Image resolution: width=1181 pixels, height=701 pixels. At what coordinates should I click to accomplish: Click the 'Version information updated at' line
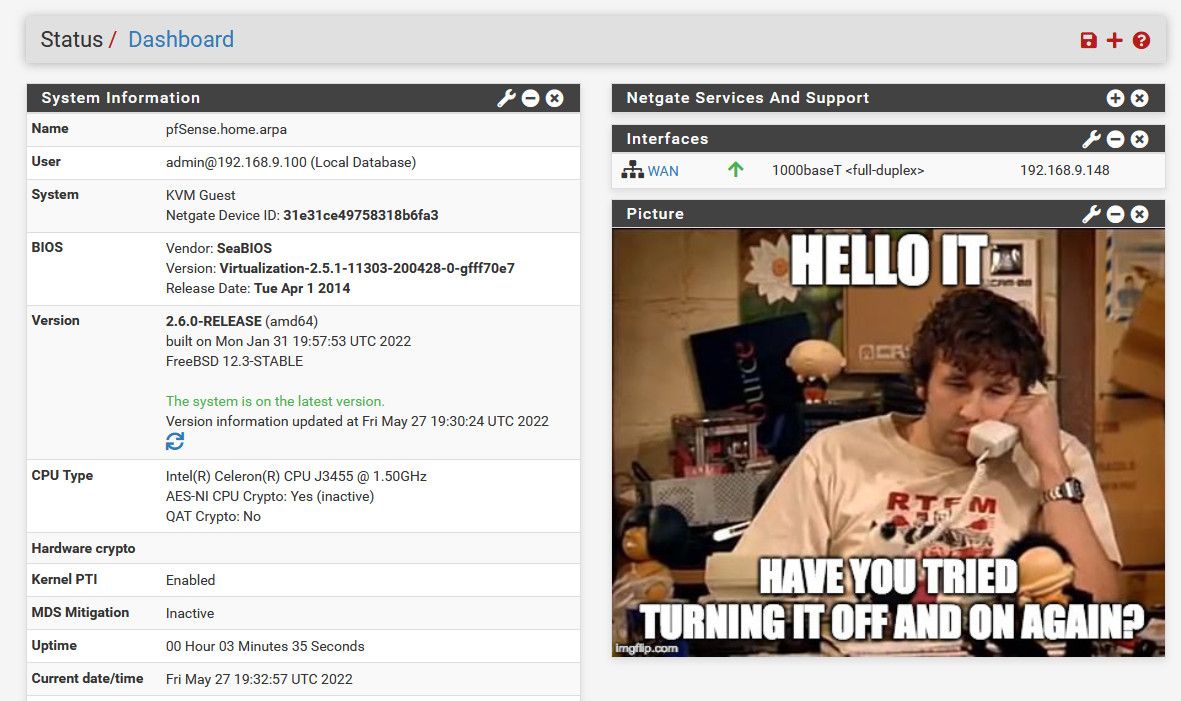click(x=357, y=422)
